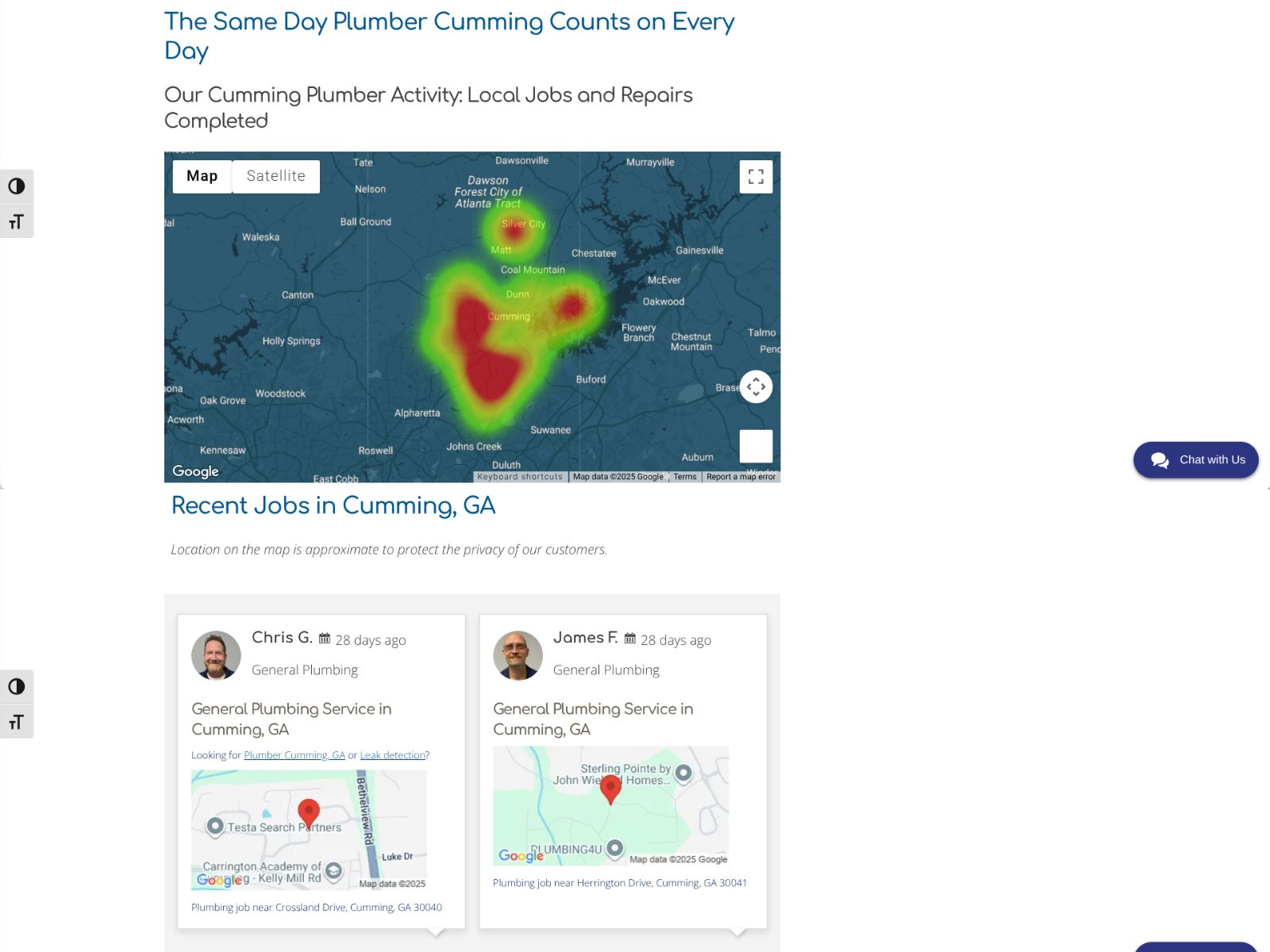
Task: Select the red map pin near Herrington Drive
Action: (610, 788)
